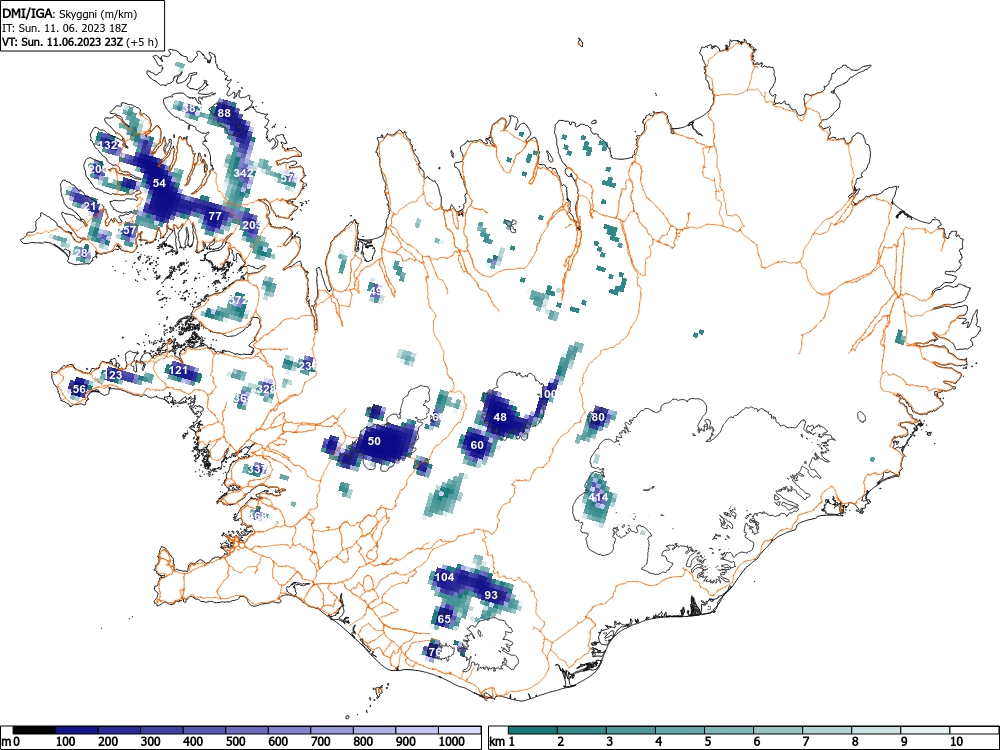Click the 88 visibility value in the Westfjords
The height and width of the screenshot is (750, 1000).
click(x=224, y=114)
